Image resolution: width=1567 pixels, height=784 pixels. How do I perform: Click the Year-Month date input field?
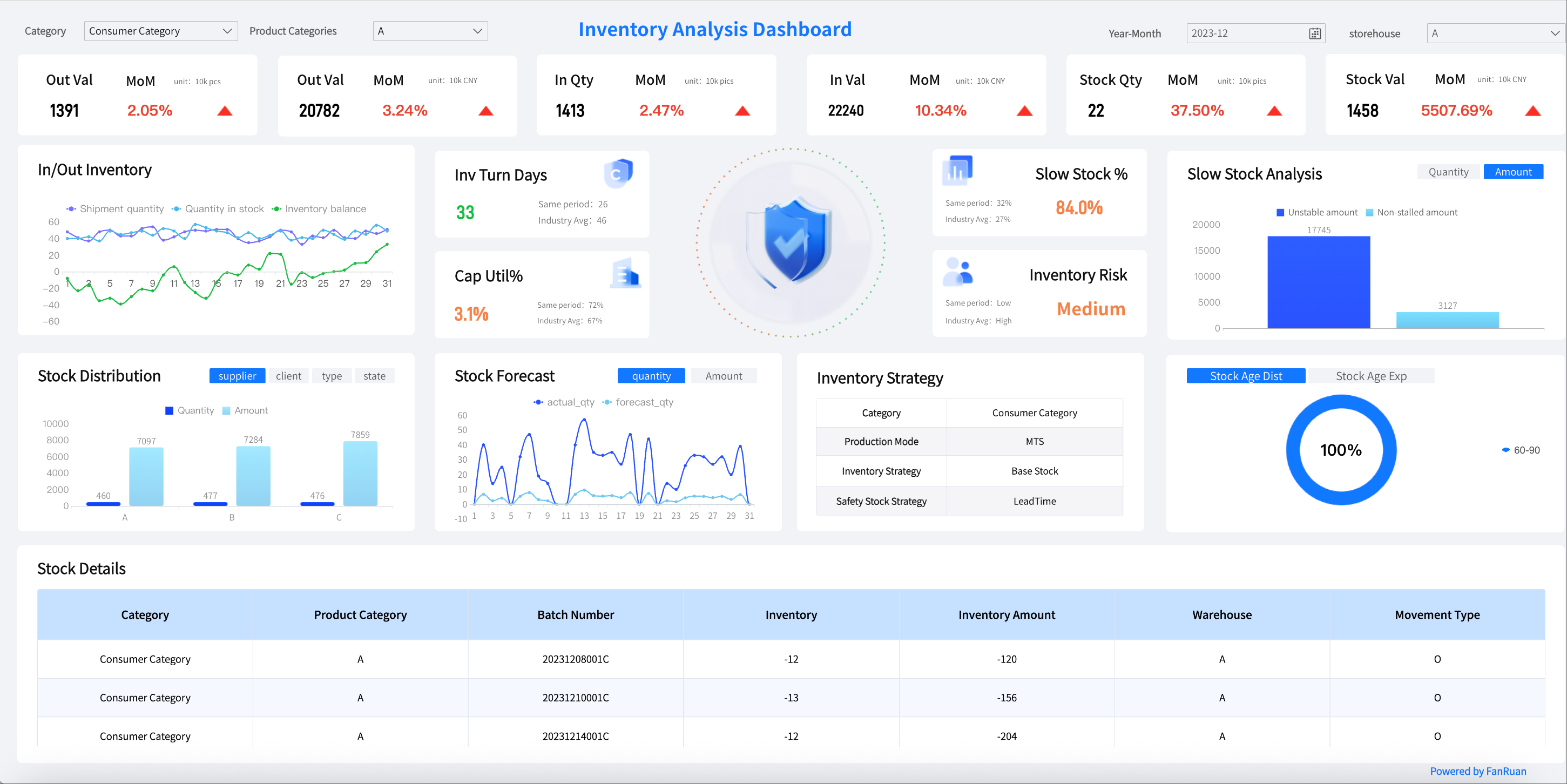(1241, 33)
